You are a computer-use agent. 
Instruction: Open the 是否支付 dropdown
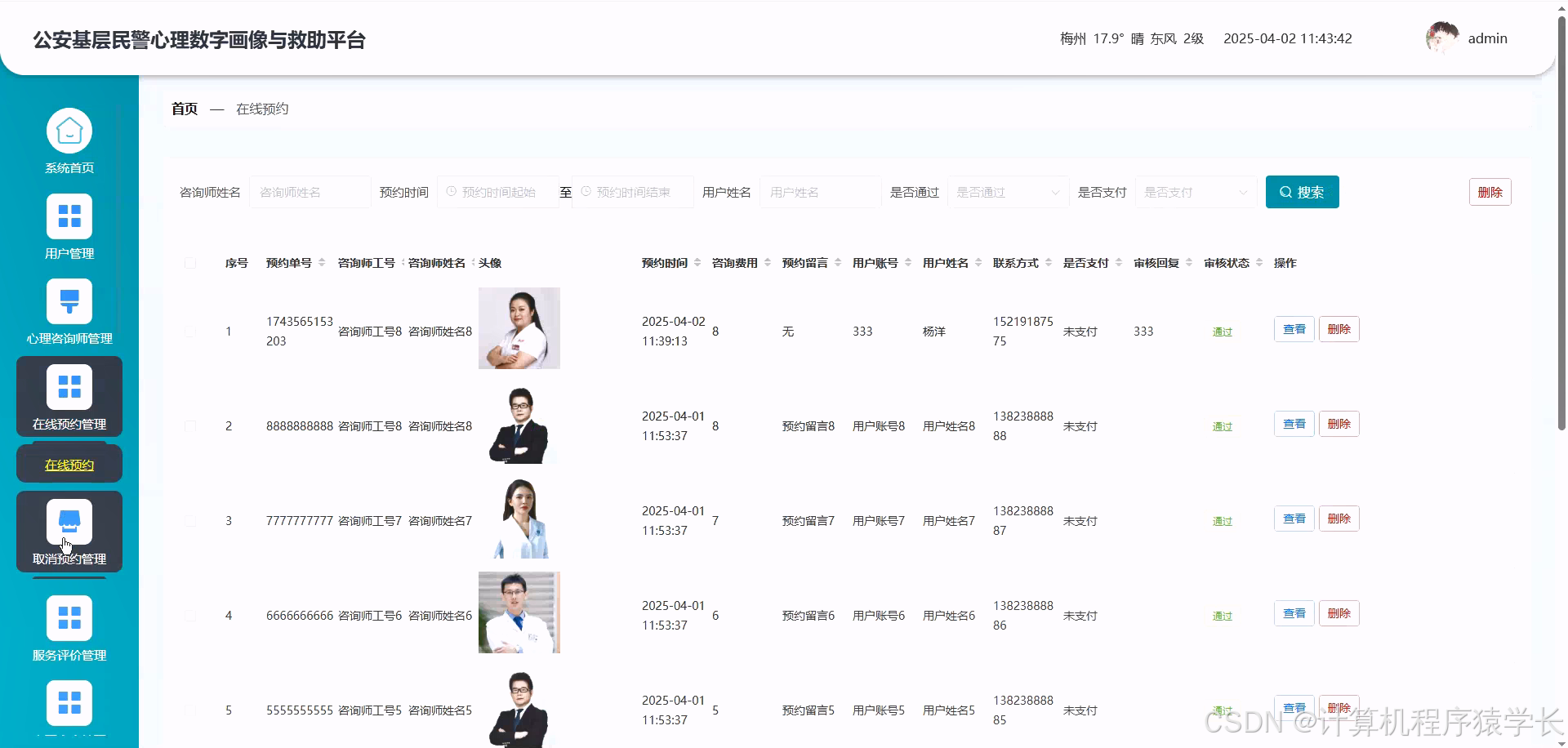click(1195, 192)
